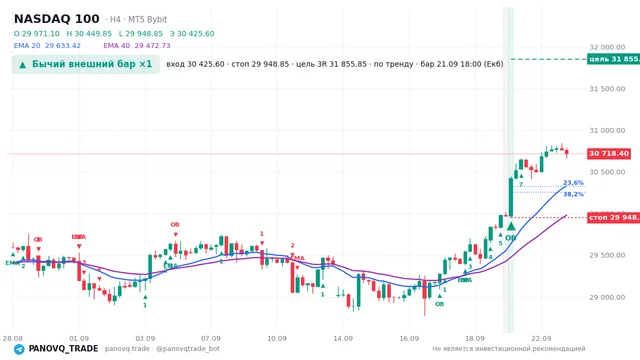Viewport: 640px width, 360px height.
Task: Select the low price L 29 948.85
Action: pos(141,33)
